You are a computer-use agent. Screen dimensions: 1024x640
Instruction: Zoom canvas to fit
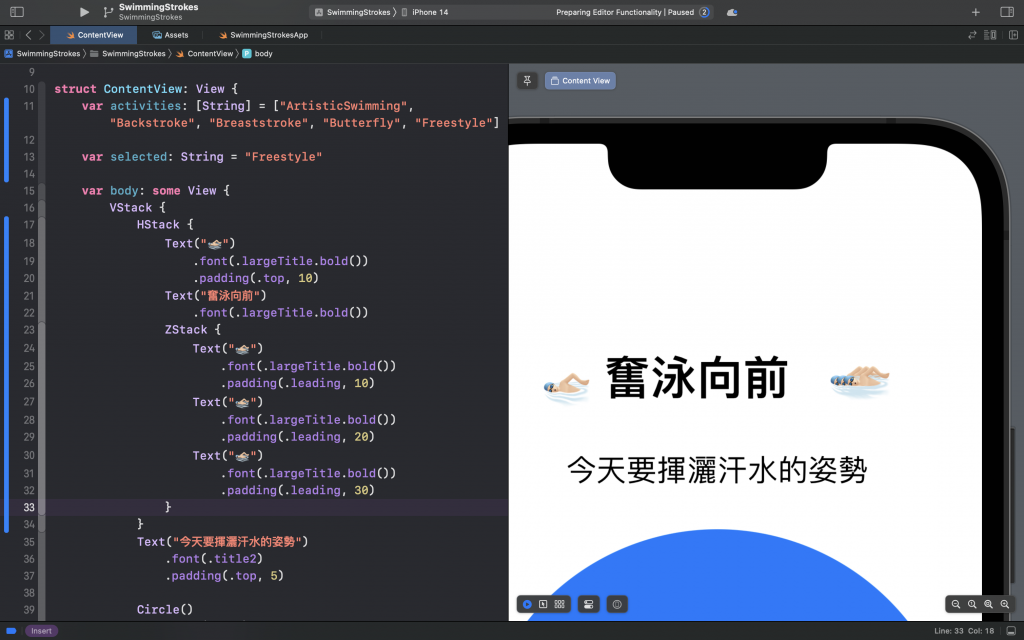(988, 604)
